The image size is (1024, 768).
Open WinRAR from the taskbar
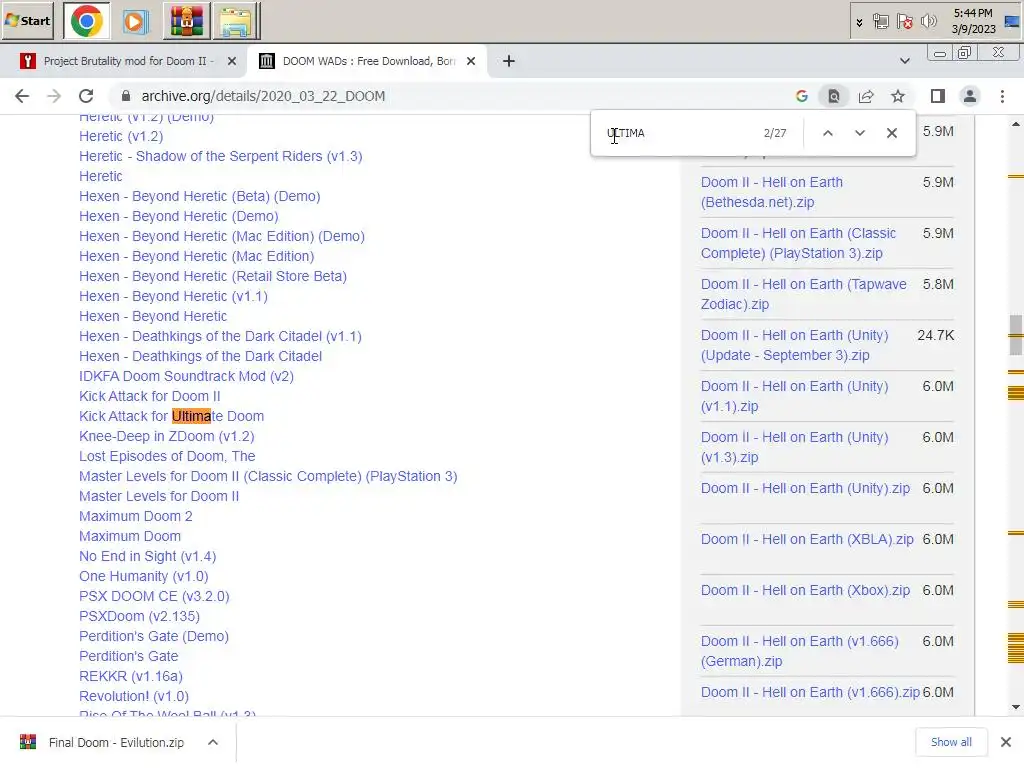pyautogui.click(x=187, y=21)
